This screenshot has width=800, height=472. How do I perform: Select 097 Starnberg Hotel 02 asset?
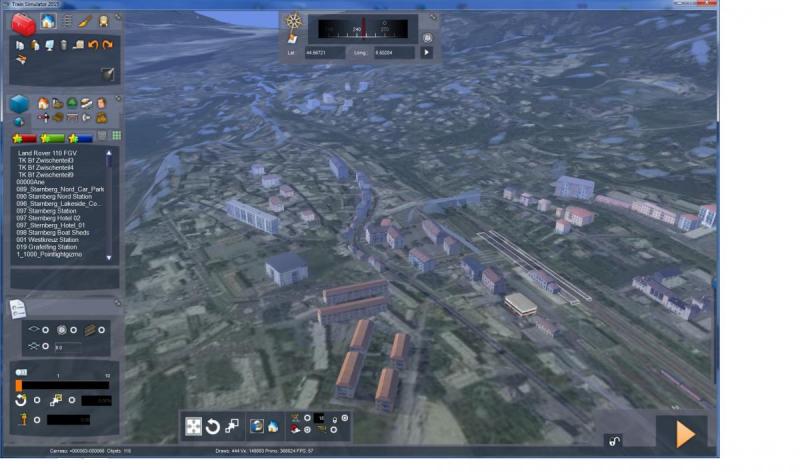48,218
